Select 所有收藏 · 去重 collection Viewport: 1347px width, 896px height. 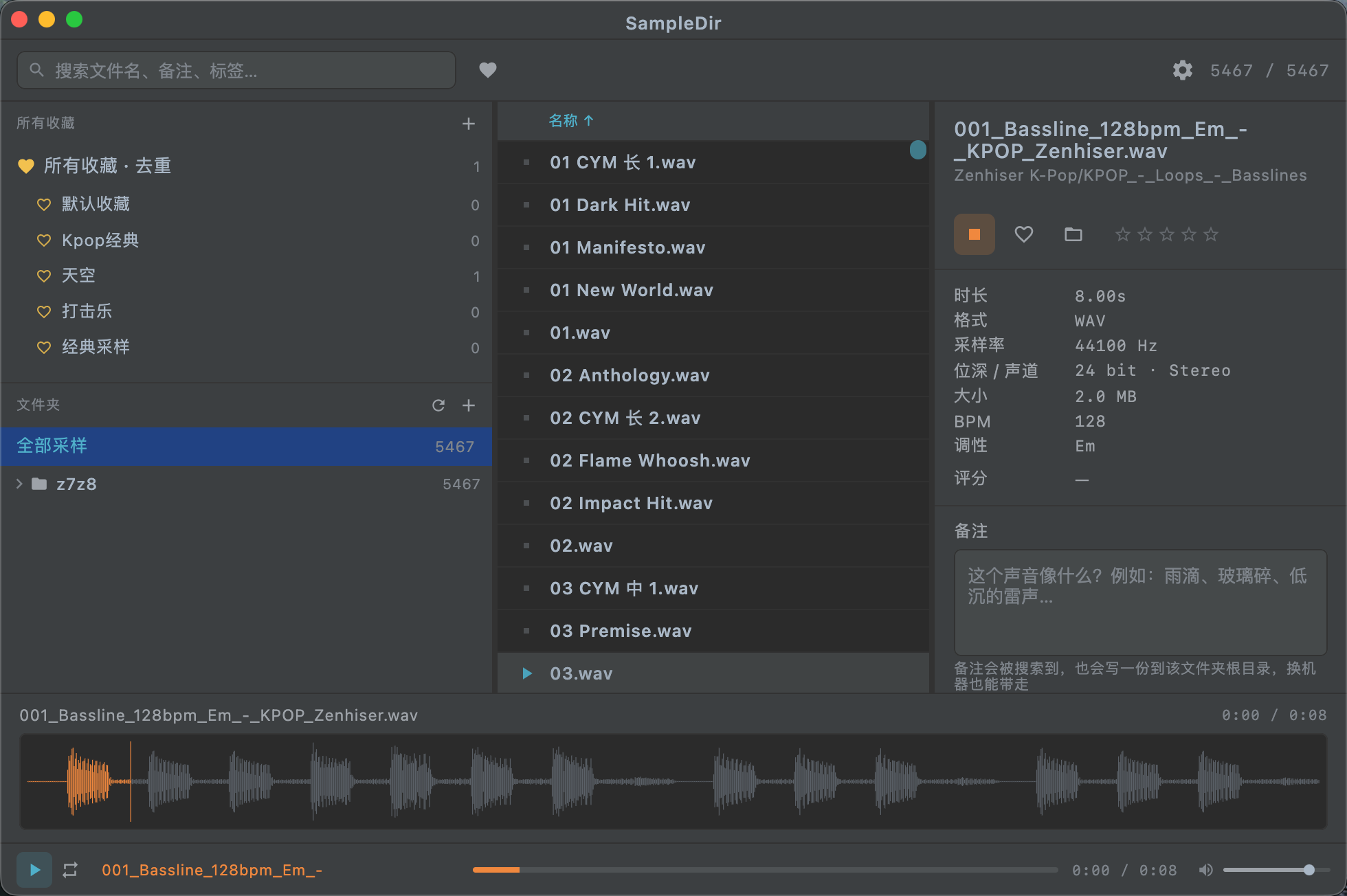(246, 166)
